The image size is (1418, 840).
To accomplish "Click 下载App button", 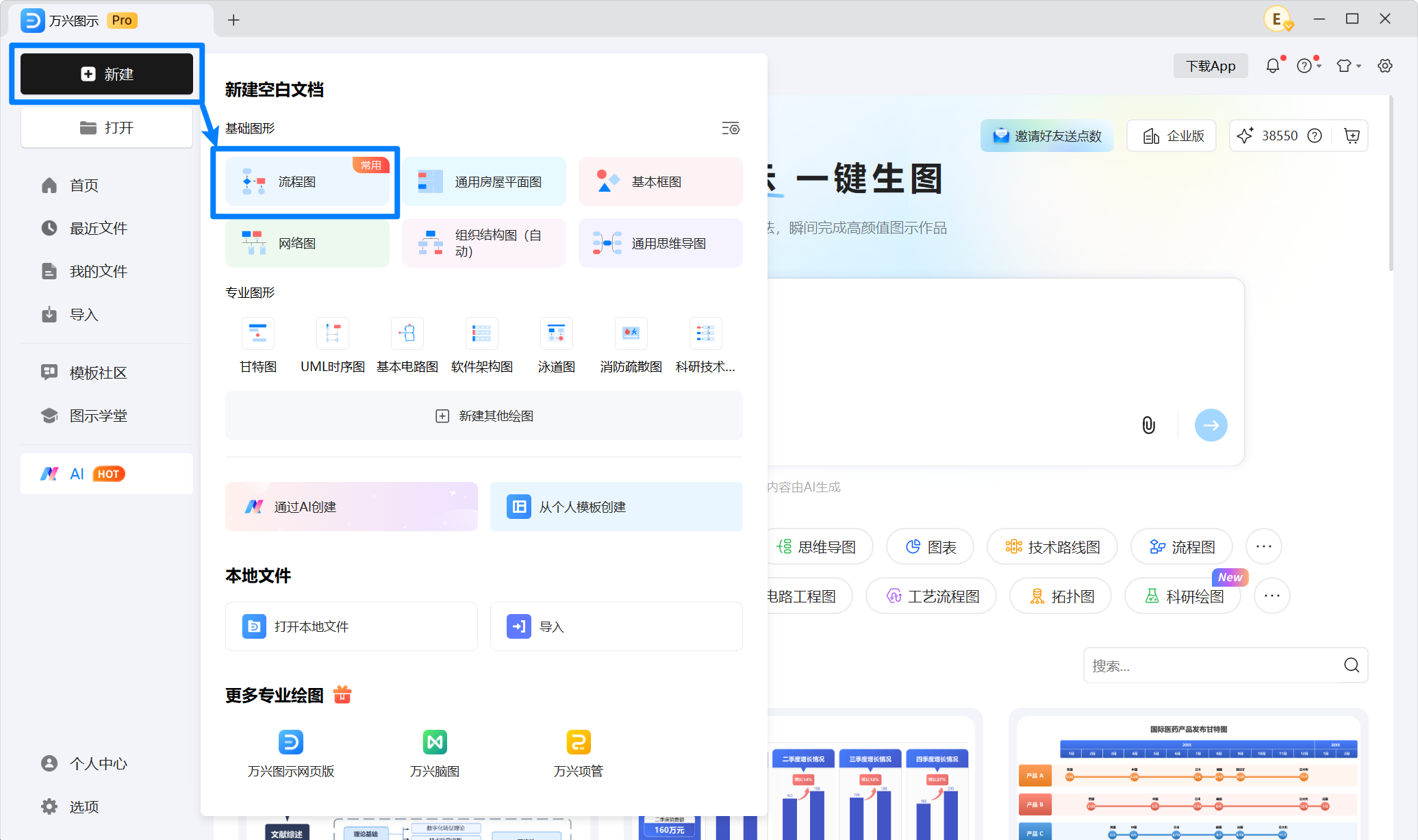I will (x=1211, y=66).
